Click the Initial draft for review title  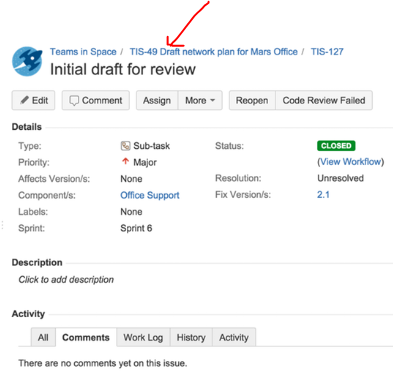click(x=123, y=70)
